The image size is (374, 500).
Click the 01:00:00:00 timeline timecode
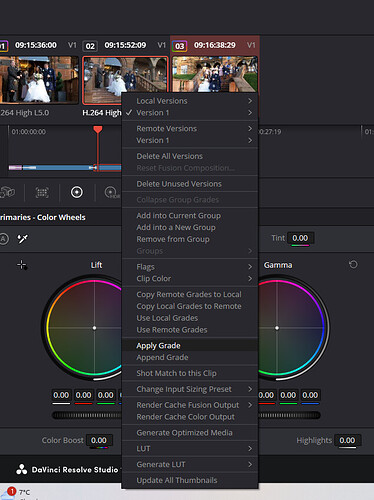coord(29,132)
